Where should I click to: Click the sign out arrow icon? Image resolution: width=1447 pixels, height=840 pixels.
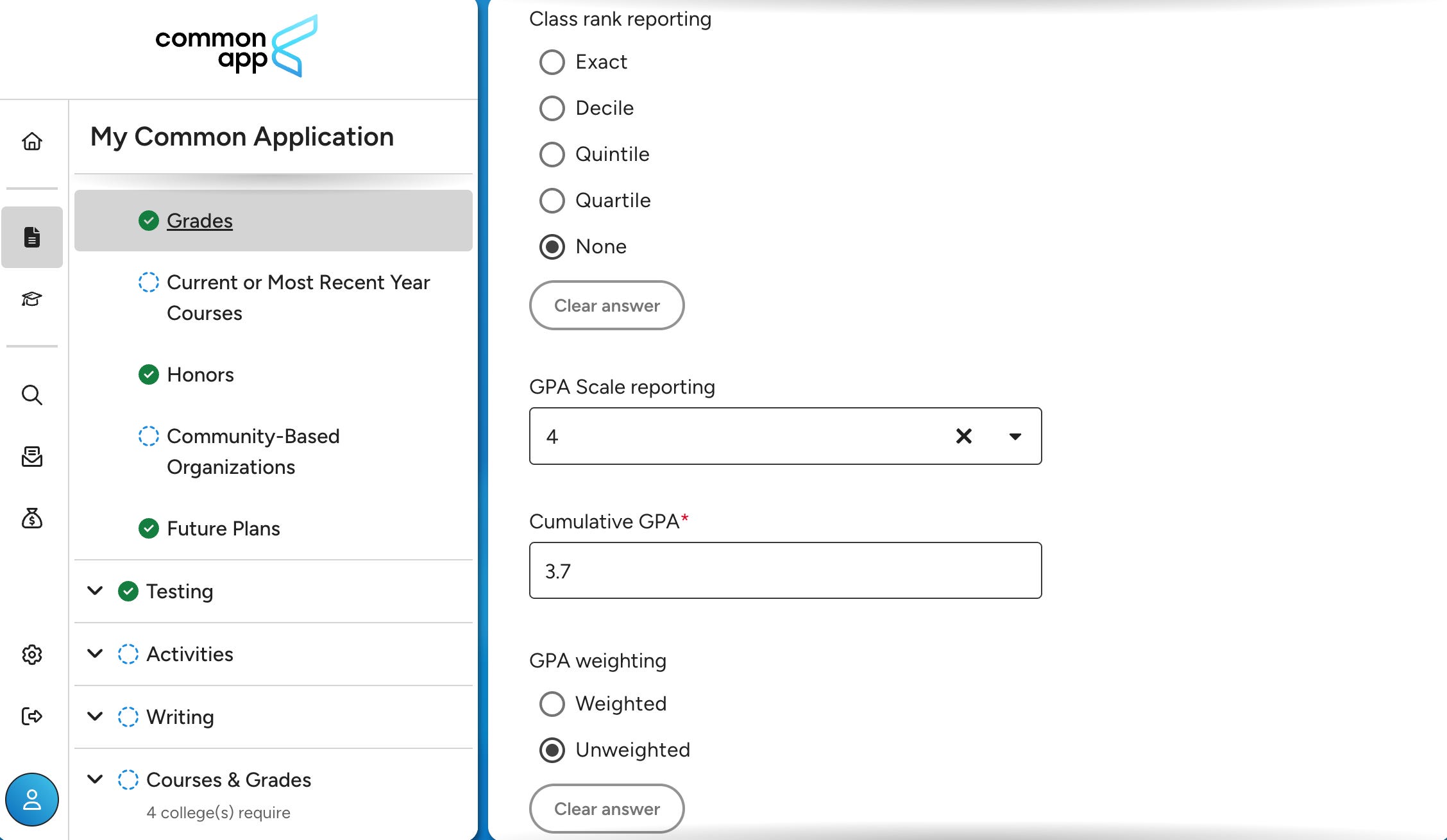coord(32,716)
